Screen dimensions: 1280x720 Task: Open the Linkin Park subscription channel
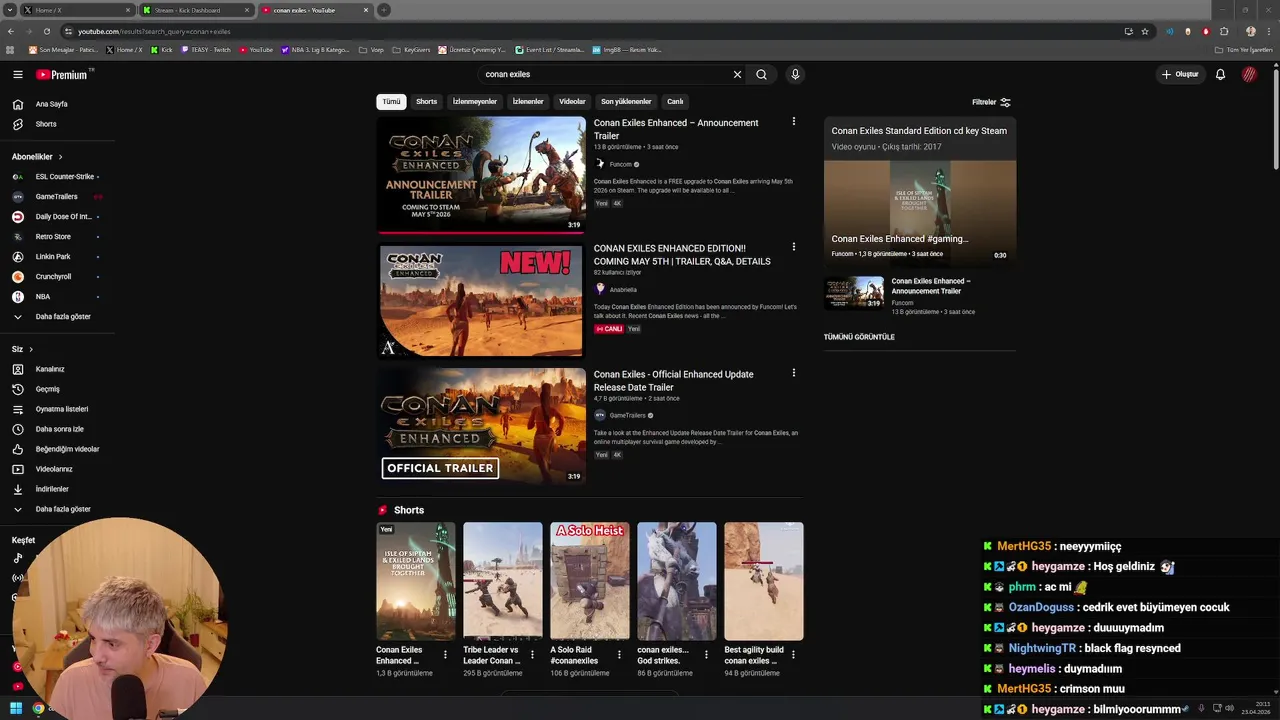pyautogui.click(x=53, y=257)
